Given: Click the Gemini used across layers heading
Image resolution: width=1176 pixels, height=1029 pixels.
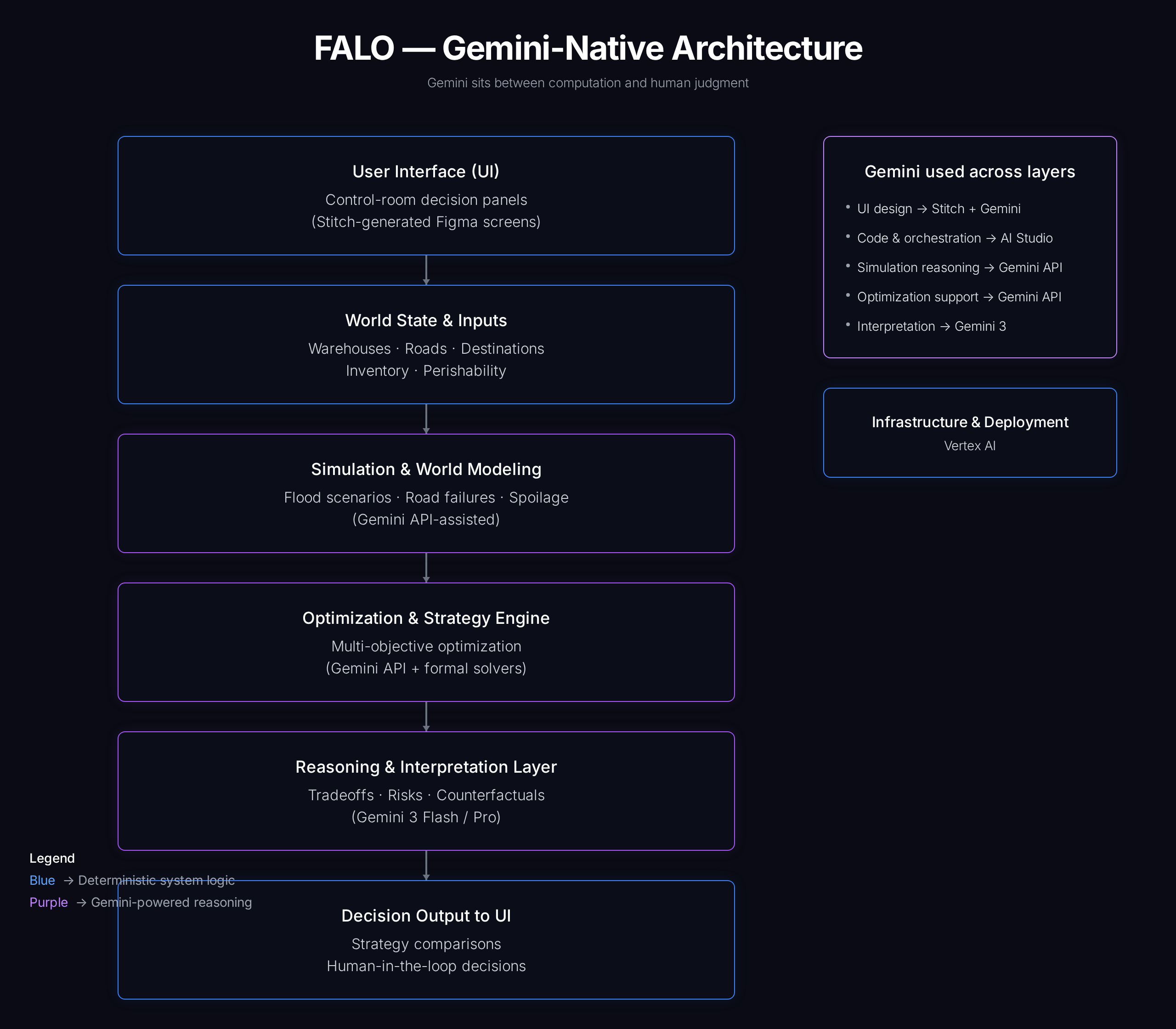Looking at the screenshot, I should coord(969,171).
